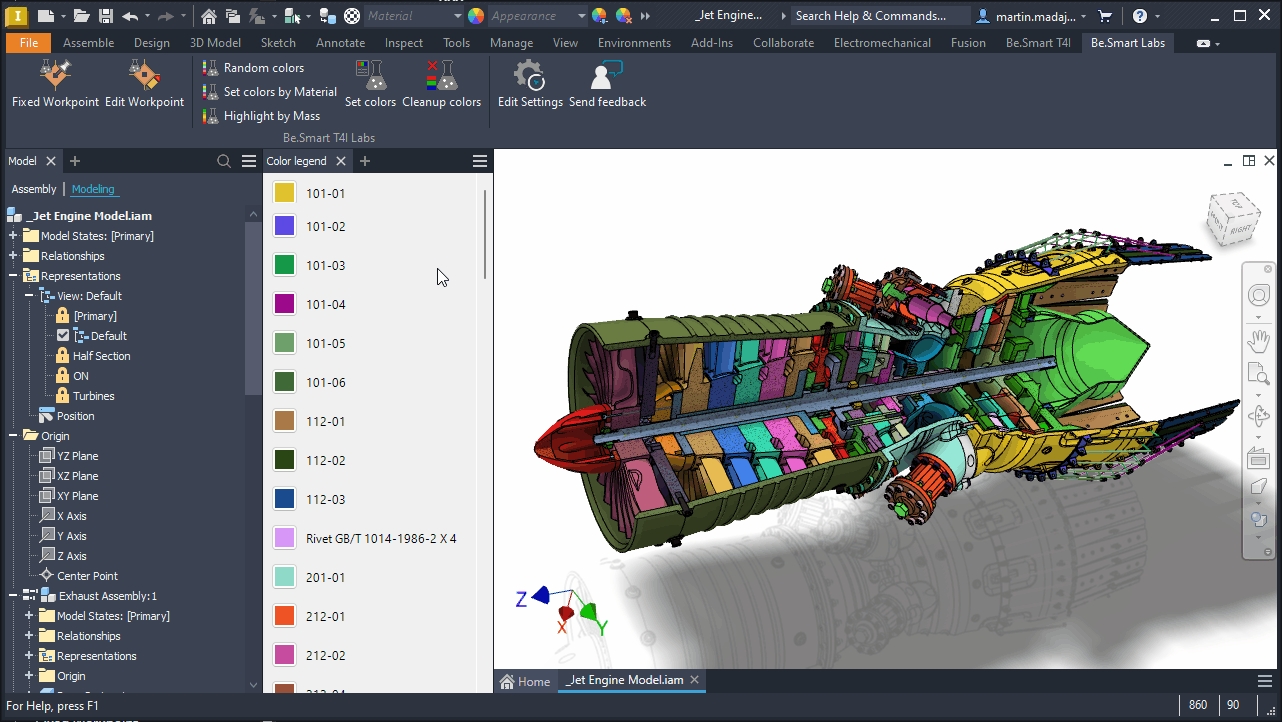
Task: Click the Cleanup colors icon
Action: tap(441, 76)
